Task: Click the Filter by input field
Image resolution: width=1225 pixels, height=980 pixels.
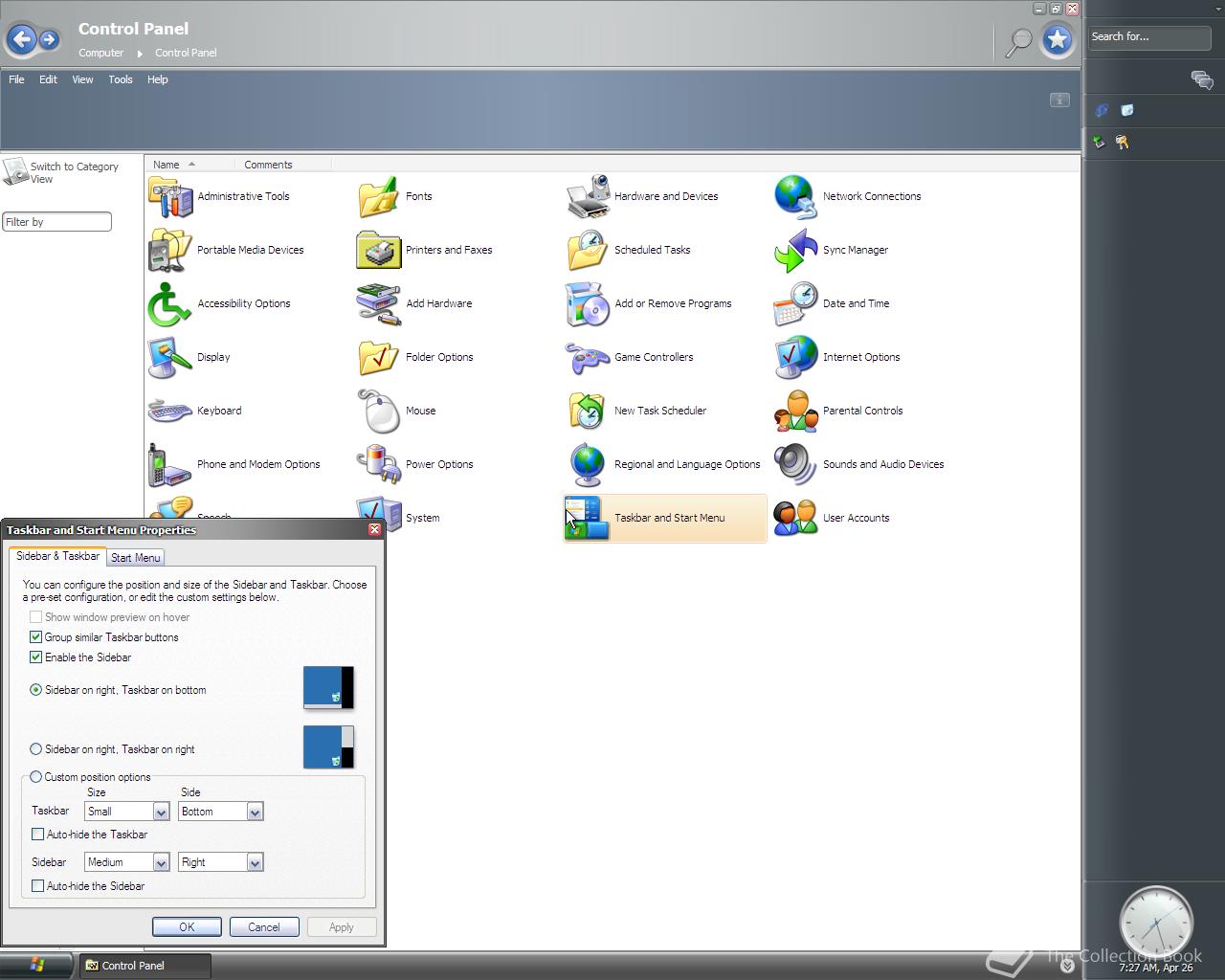Action: tap(56, 221)
